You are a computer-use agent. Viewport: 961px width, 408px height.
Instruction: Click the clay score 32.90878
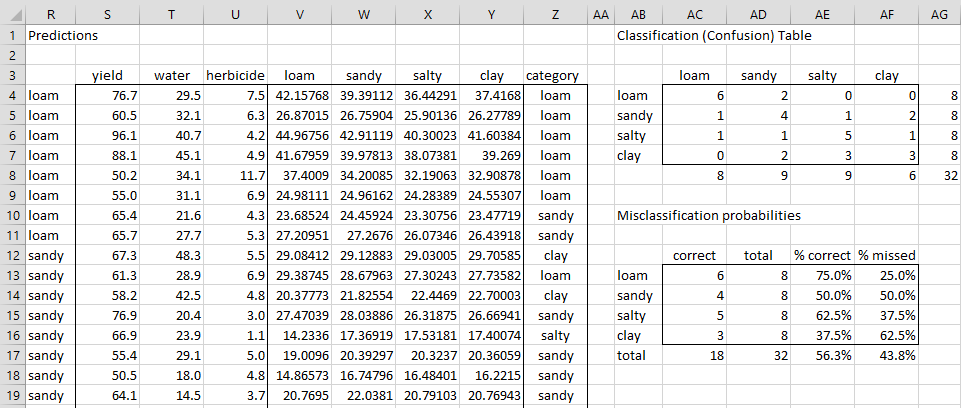[x=492, y=176]
